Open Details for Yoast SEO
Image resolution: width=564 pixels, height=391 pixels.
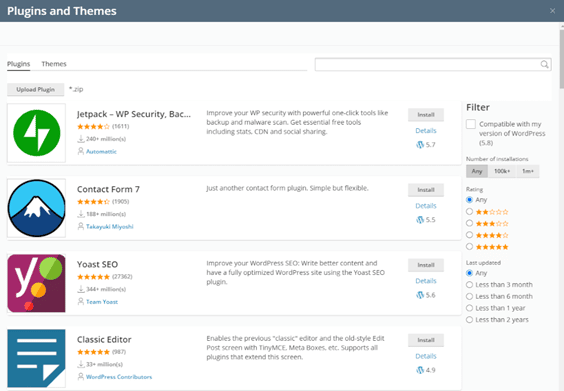point(426,281)
